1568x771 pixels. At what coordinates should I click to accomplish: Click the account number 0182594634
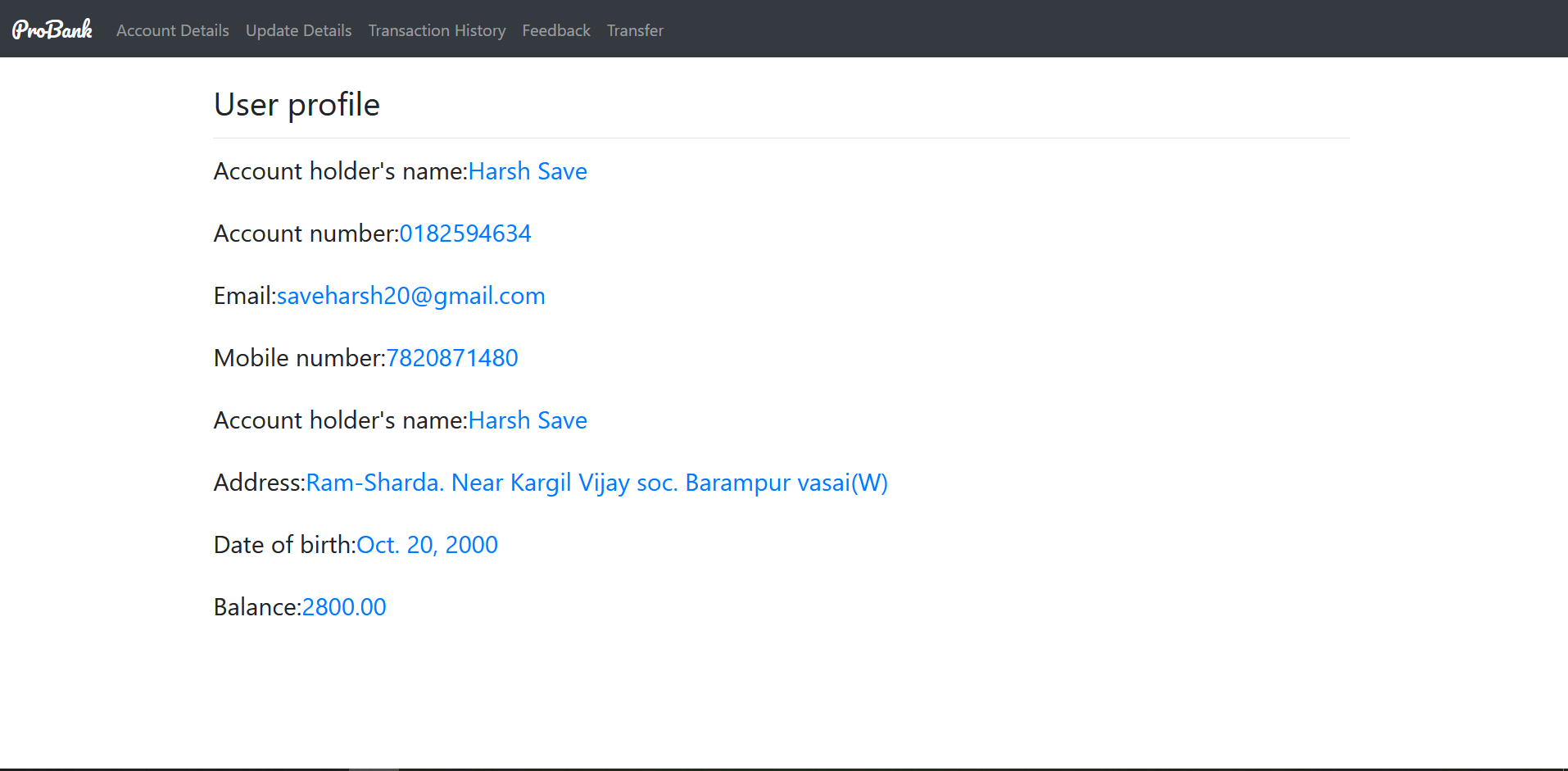coord(465,234)
